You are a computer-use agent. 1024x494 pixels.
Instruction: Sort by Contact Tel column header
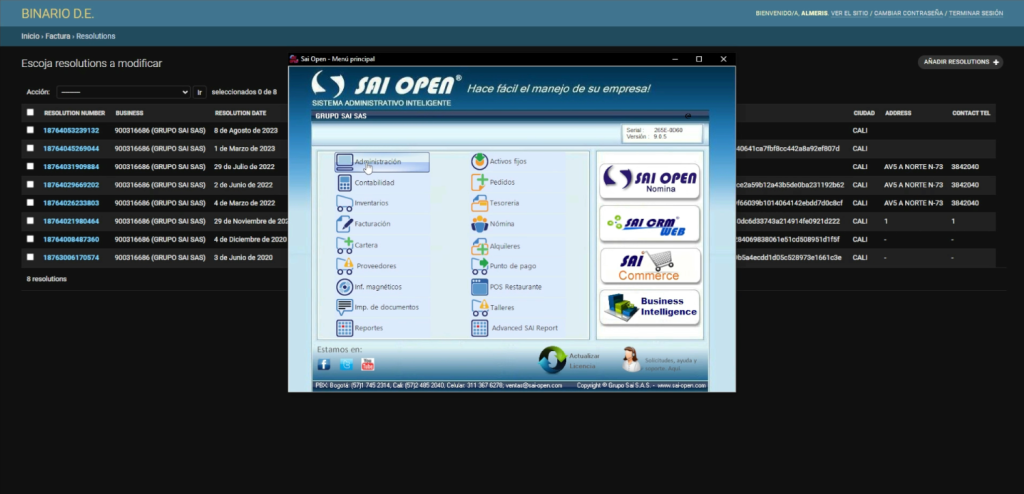[971, 113]
